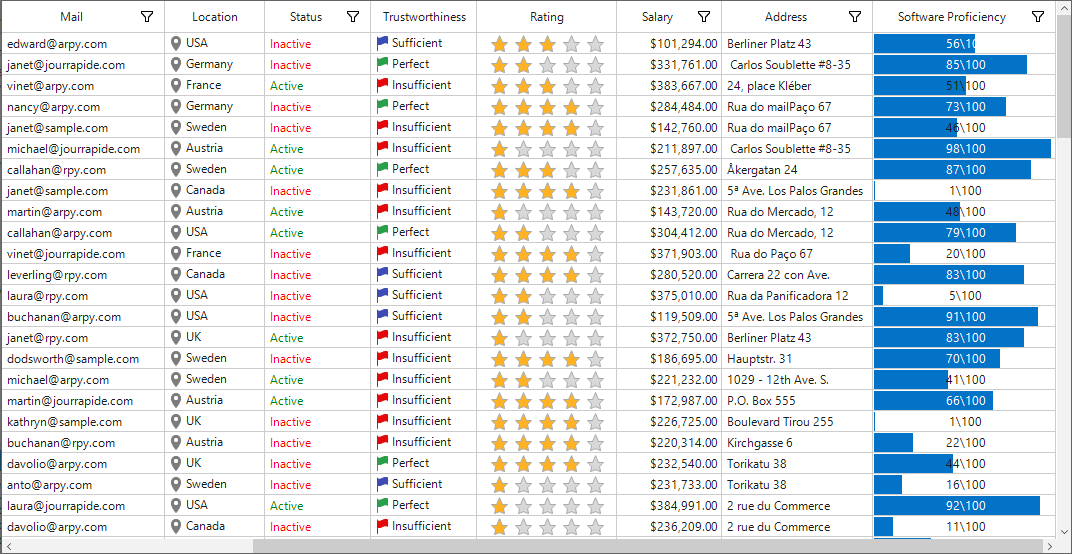This screenshot has height=554, width=1072.
Task: Select the dodsworth@sample.com mail cell
Action: pyautogui.click(x=83, y=359)
